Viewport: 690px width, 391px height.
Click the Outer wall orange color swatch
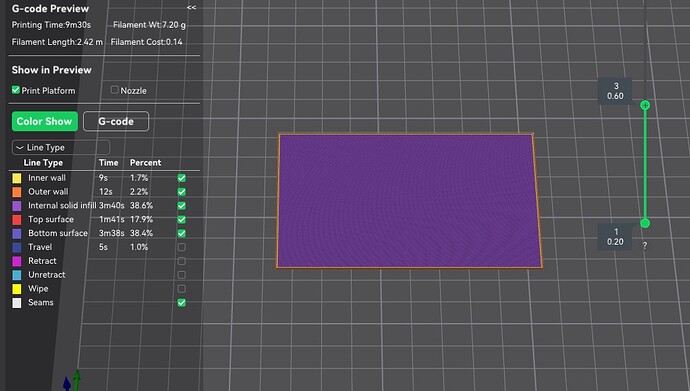(x=17, y=192)
